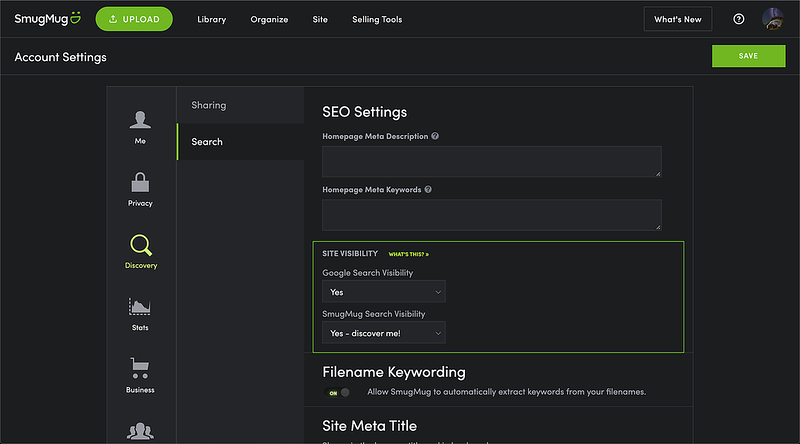Open the Selling Tools menu

point(377,19)
